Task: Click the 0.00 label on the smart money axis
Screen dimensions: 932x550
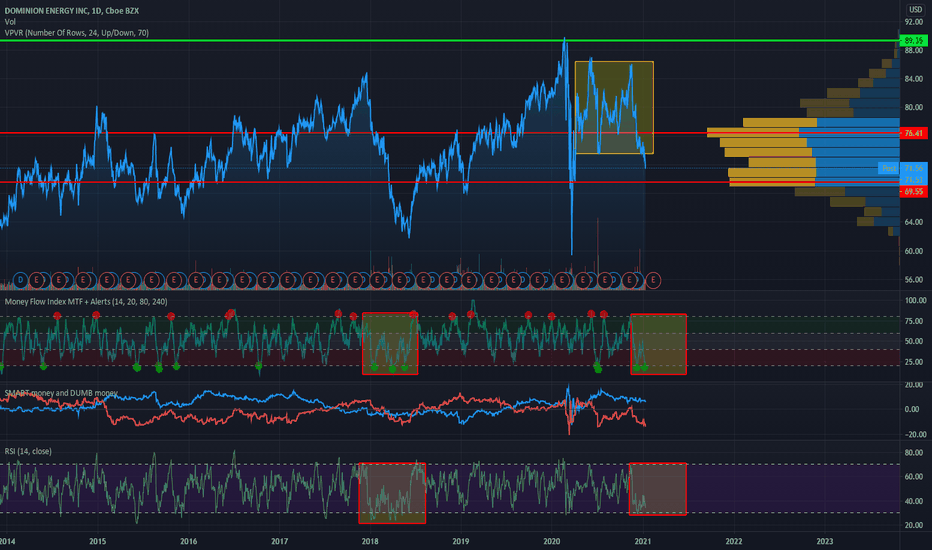Action: click(914, 410)
